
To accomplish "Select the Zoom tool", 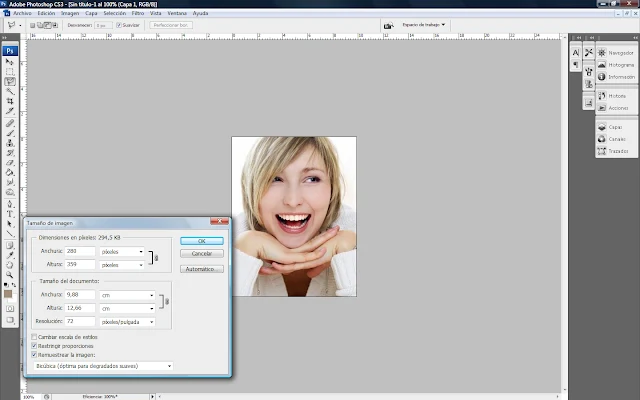I will (x=10, y=275).
